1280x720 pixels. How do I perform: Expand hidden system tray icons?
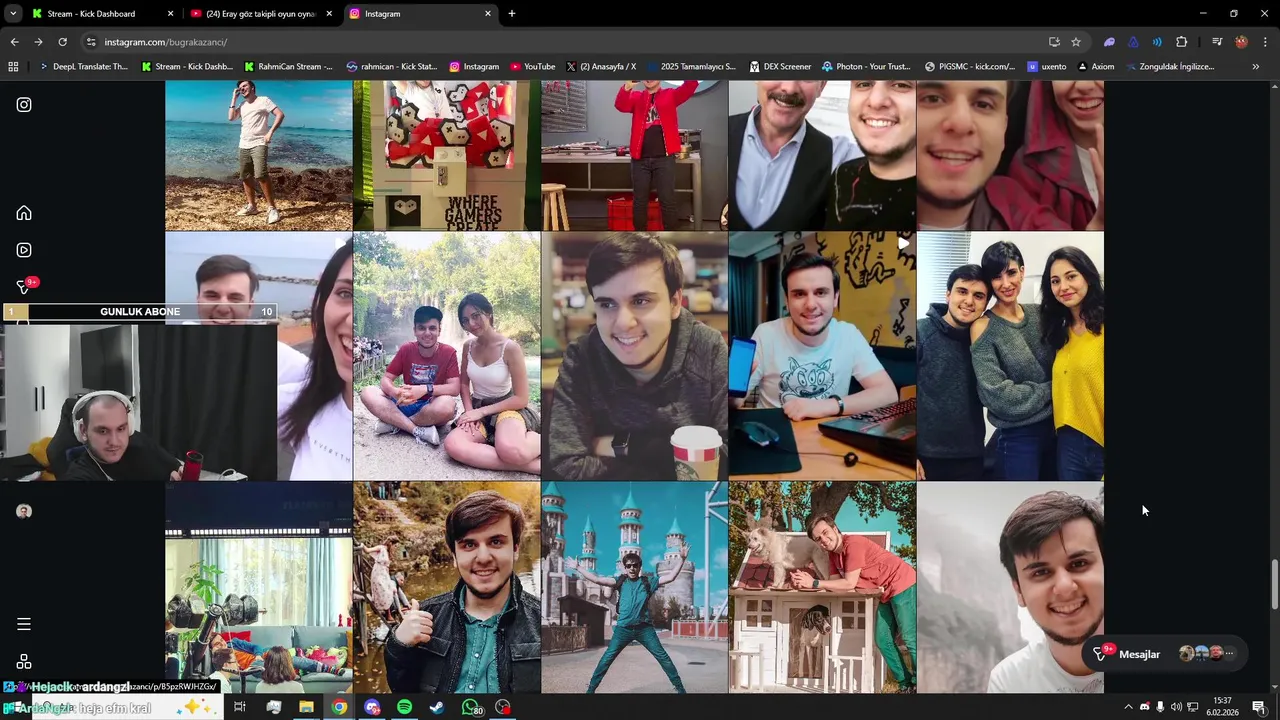pos(1128,707)
